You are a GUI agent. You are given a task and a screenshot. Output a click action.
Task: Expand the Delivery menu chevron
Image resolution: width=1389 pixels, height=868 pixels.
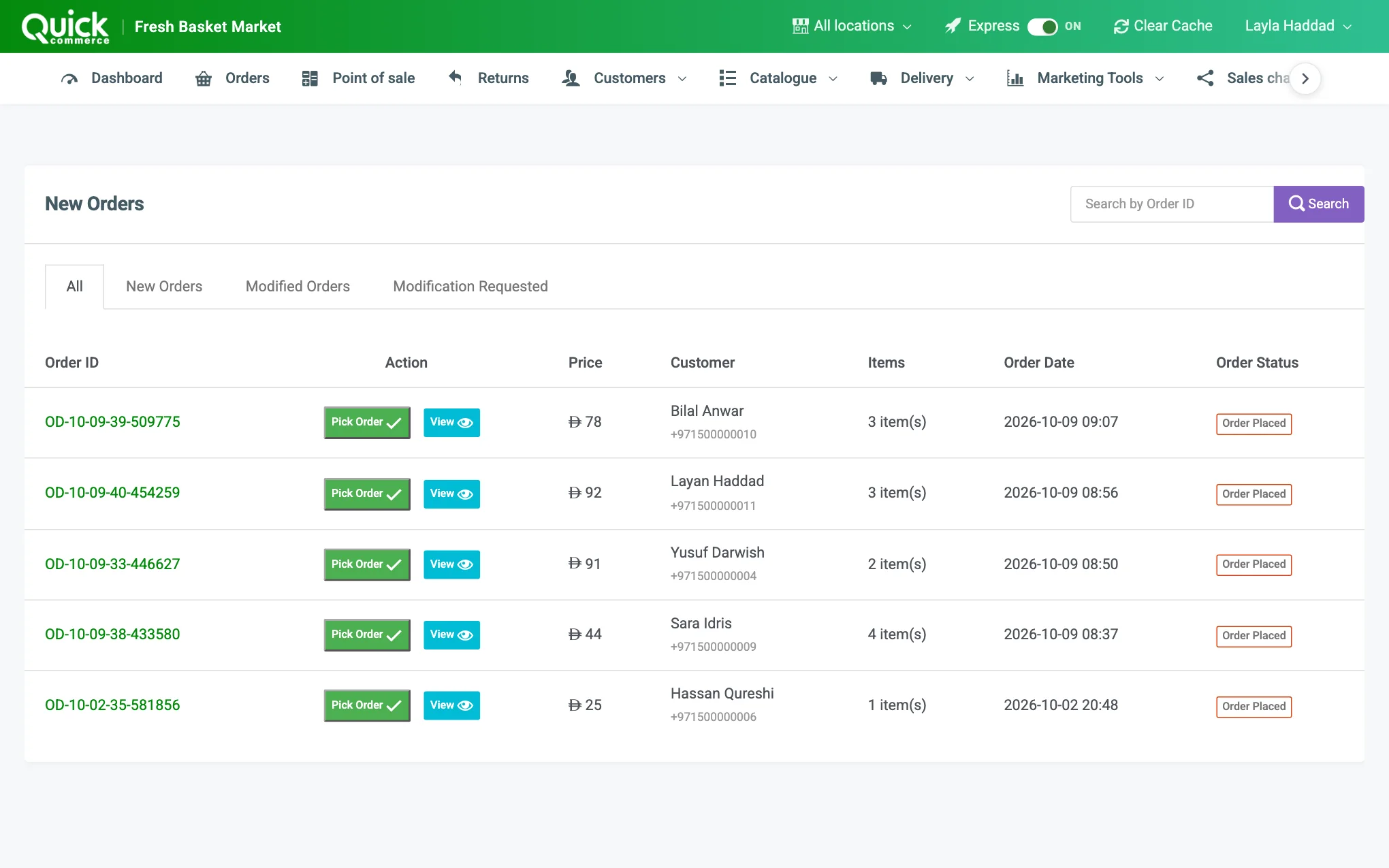970,79
